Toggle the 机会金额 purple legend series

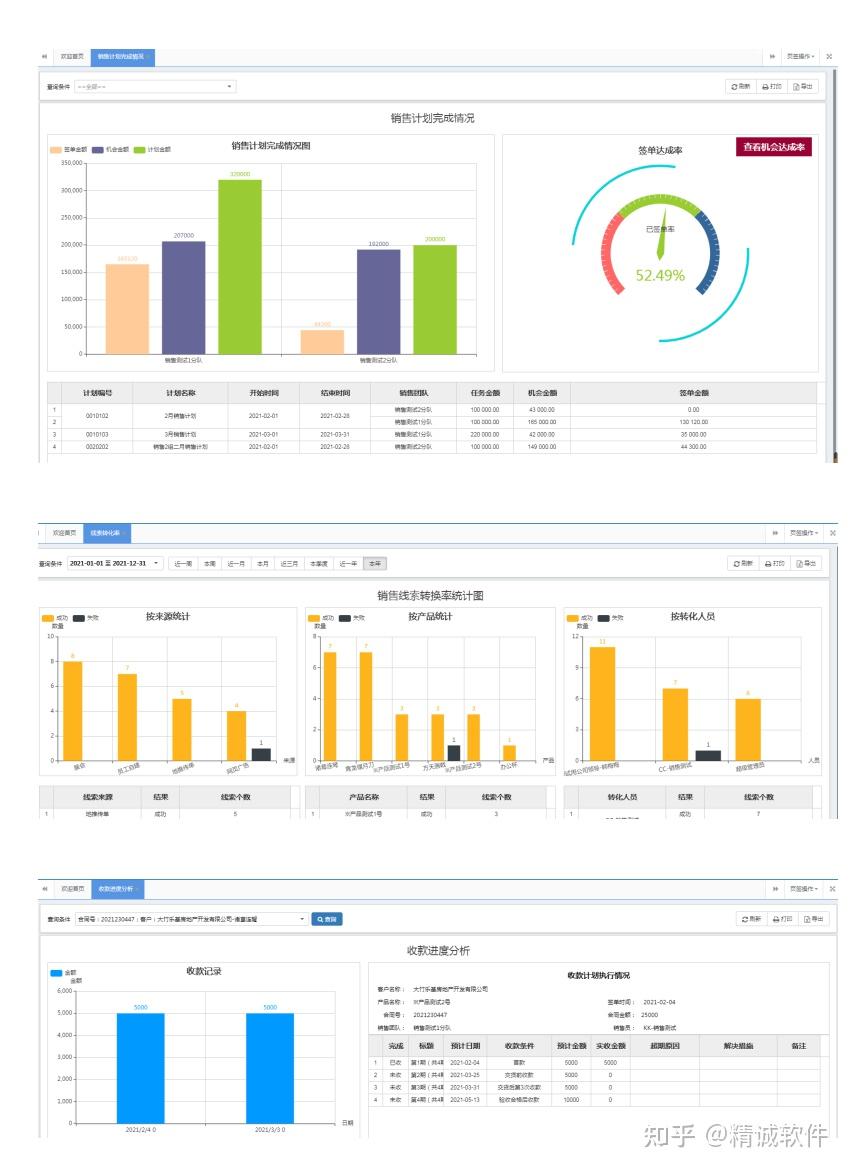tap(110, 149)
